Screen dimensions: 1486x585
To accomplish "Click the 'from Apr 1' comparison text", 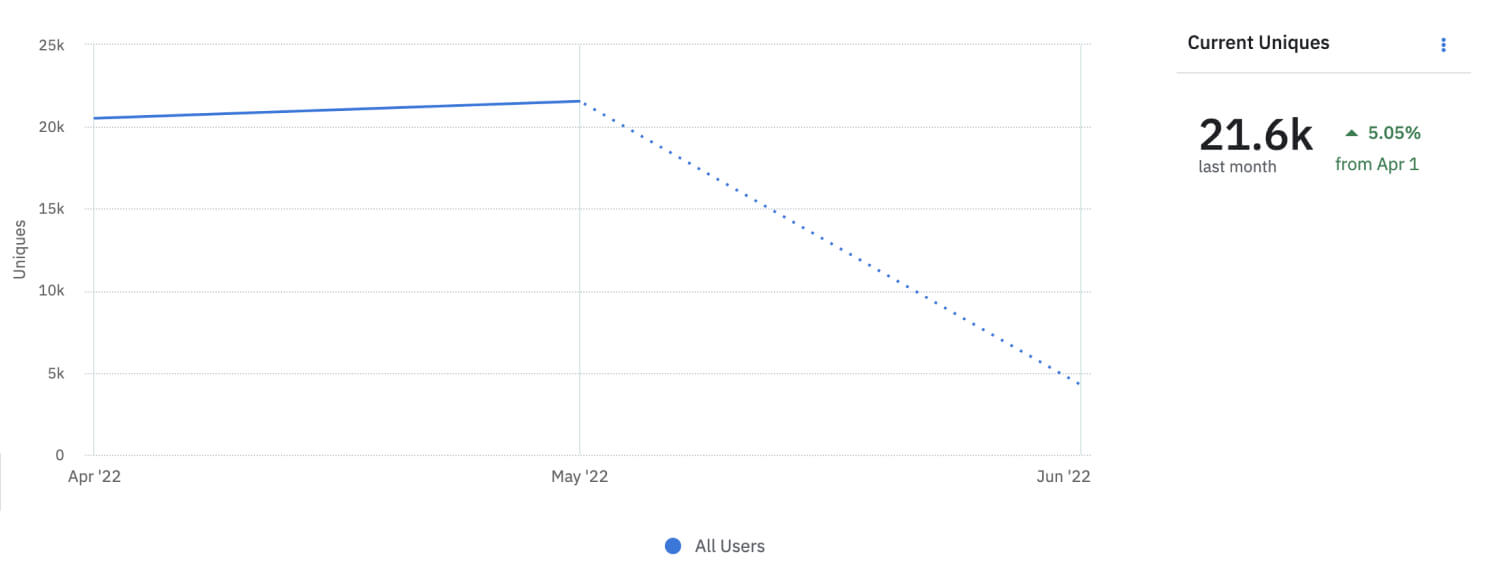I will [x=1377, y=164].
